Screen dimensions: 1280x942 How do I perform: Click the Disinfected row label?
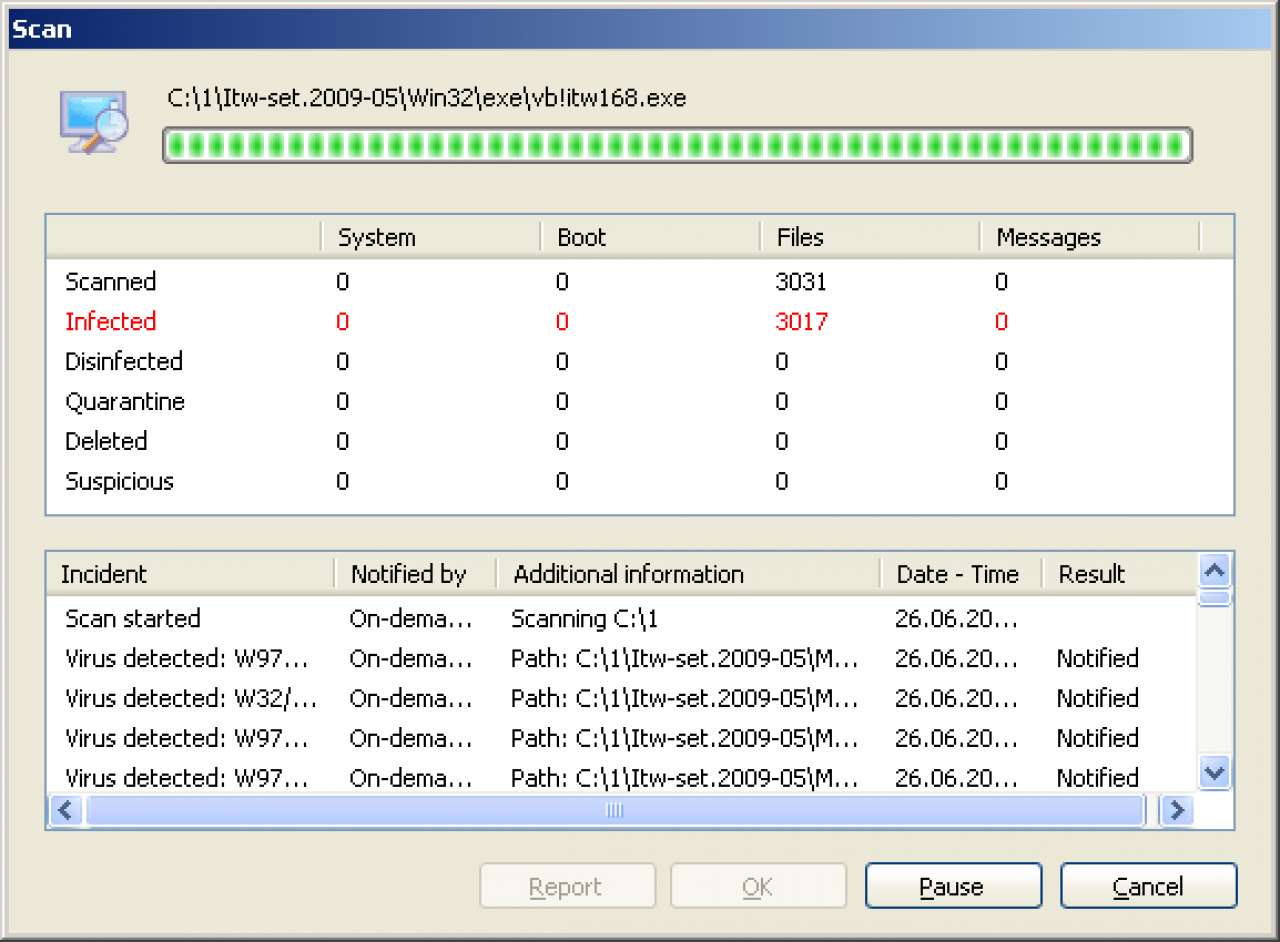point(124,362)
